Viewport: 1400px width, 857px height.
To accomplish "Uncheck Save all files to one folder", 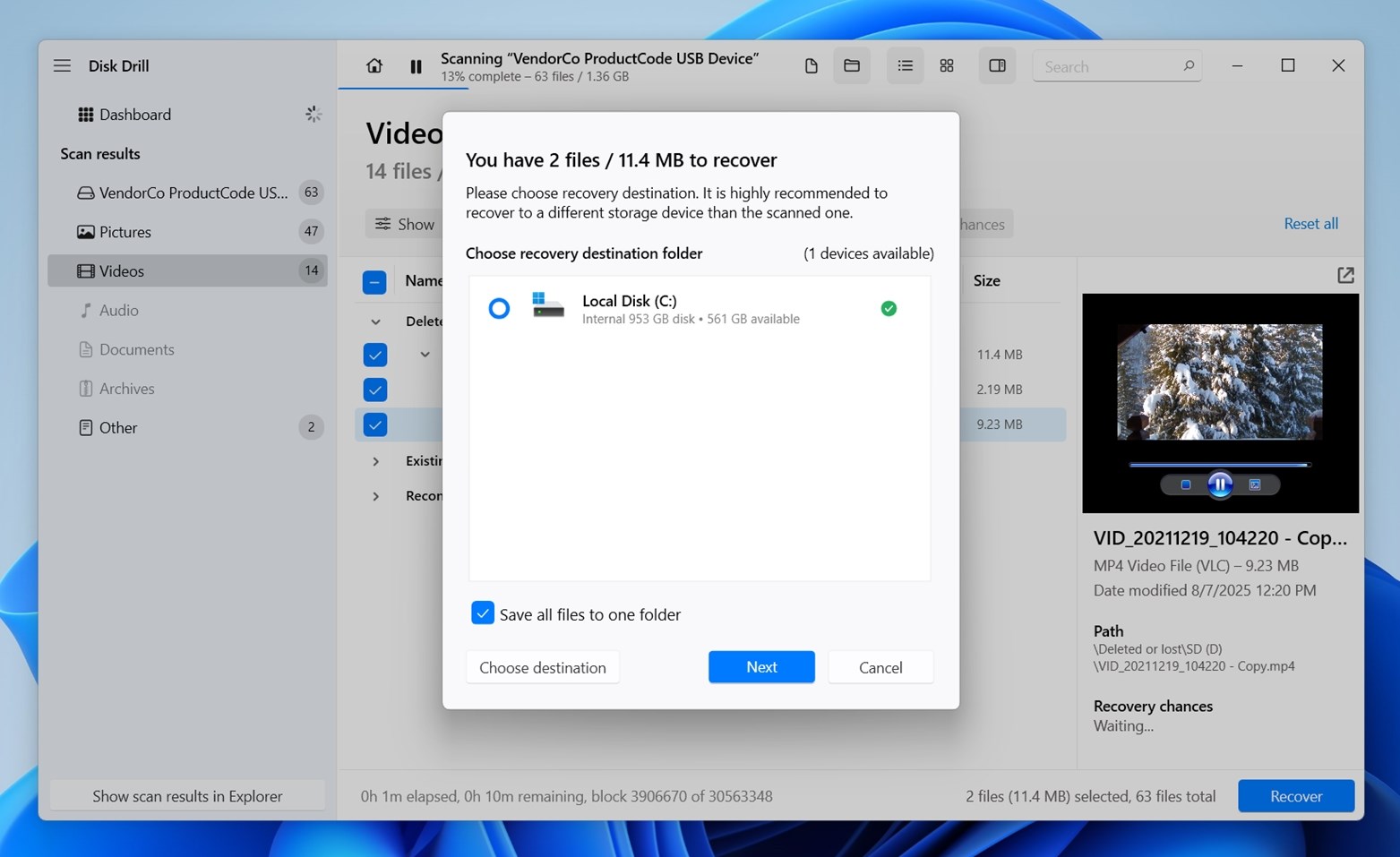I will (483, 613).
